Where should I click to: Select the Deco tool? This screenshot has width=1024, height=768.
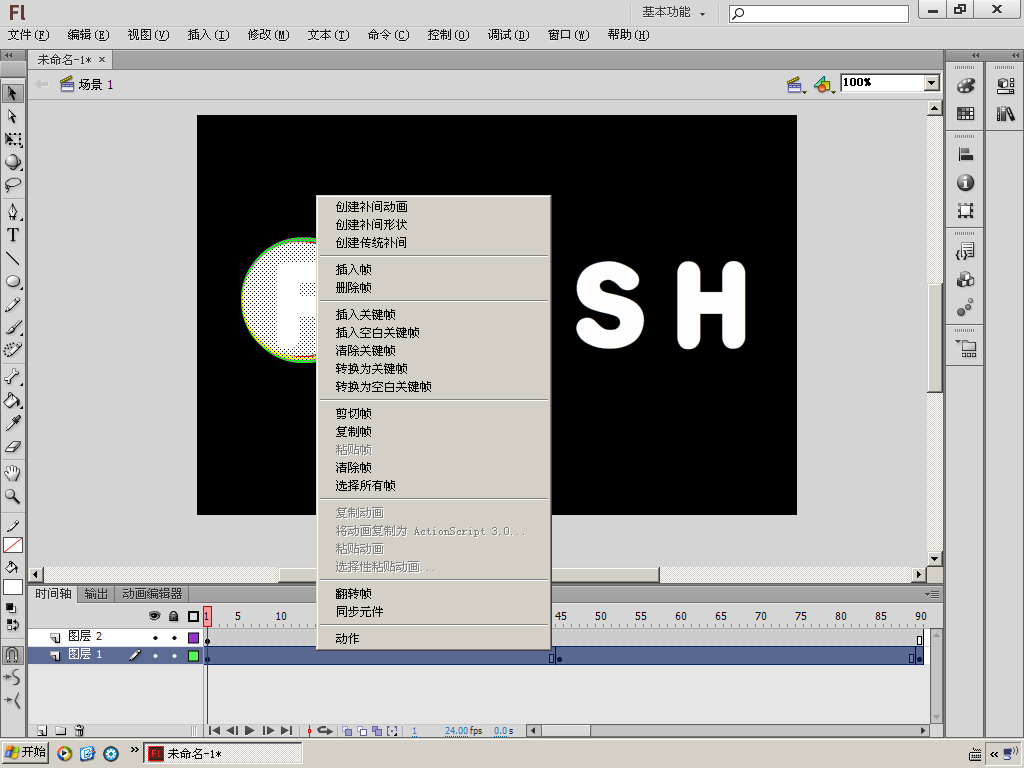tap(12, 351)
